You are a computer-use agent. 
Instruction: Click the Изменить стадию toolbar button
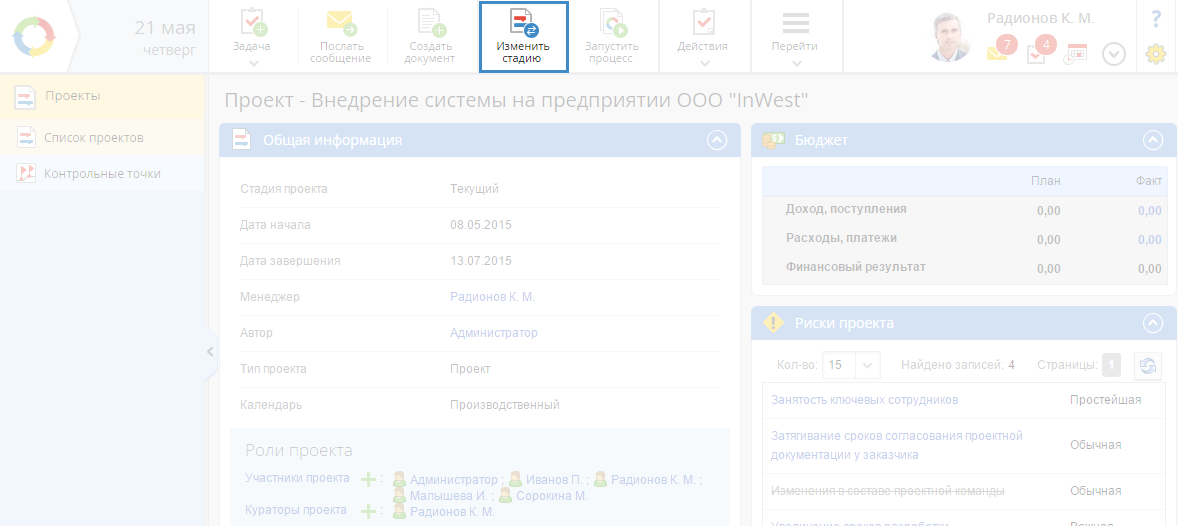tap(523, 36)
